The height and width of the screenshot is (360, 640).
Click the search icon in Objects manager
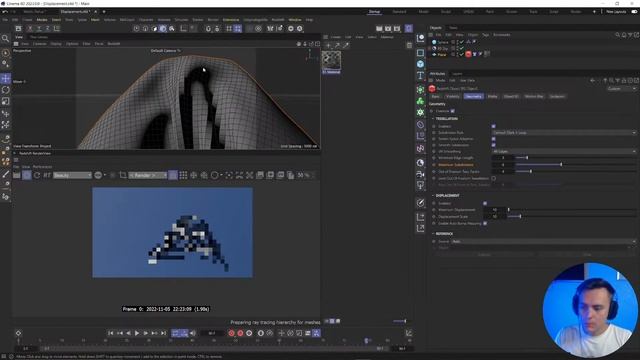pos(618,35)
